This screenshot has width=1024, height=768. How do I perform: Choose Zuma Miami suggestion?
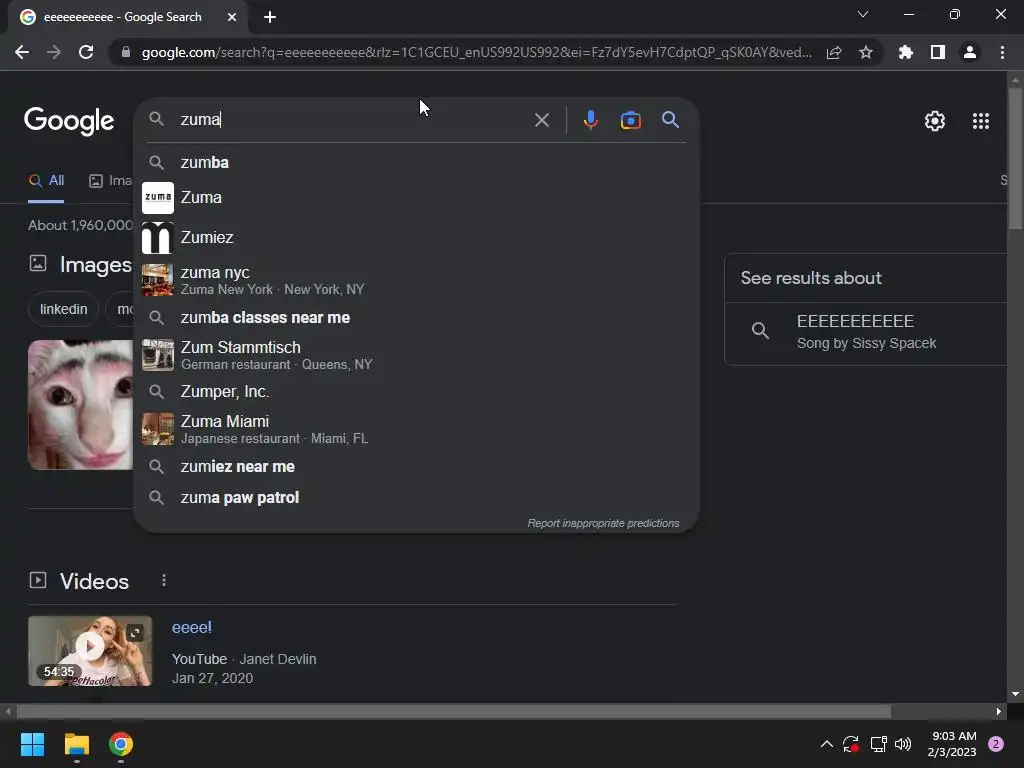(416, 429)
